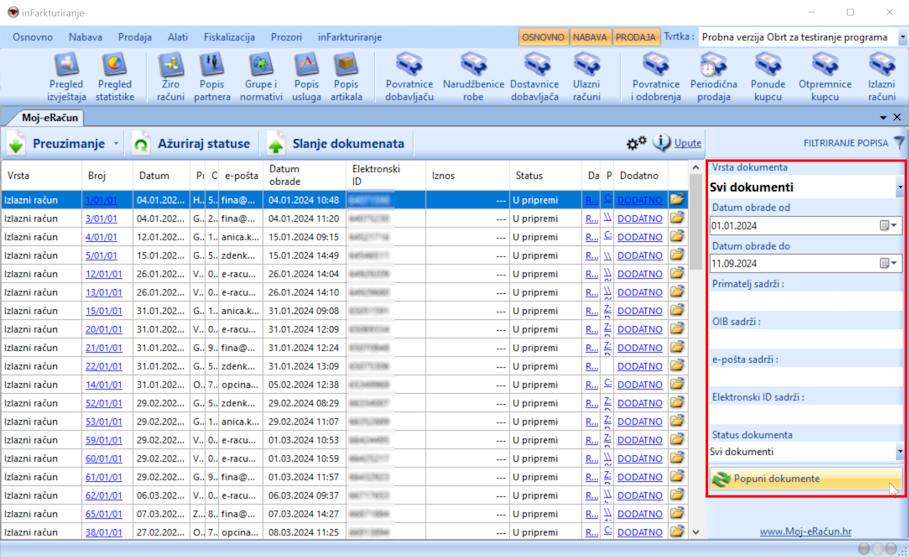Expand the Preuzimanje dropdown arrow
This screenshot has width=909, height=558.
pos(116,144)
